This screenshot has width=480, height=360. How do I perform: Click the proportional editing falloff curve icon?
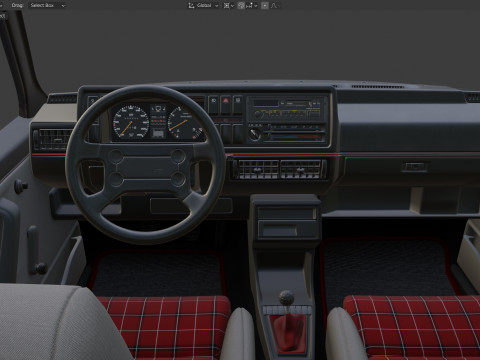[274, 5]
